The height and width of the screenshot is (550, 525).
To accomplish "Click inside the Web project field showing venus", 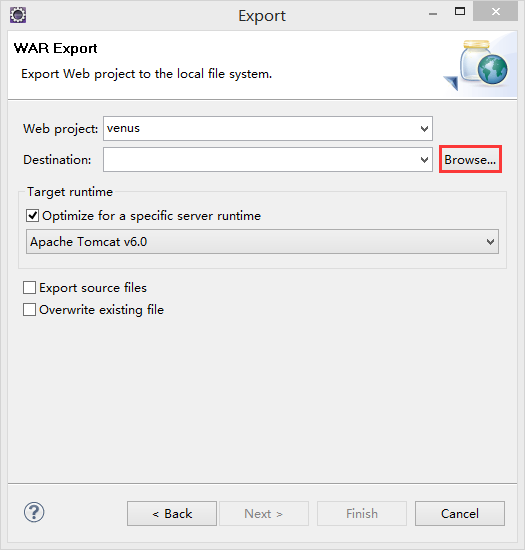I will [260, 129].
